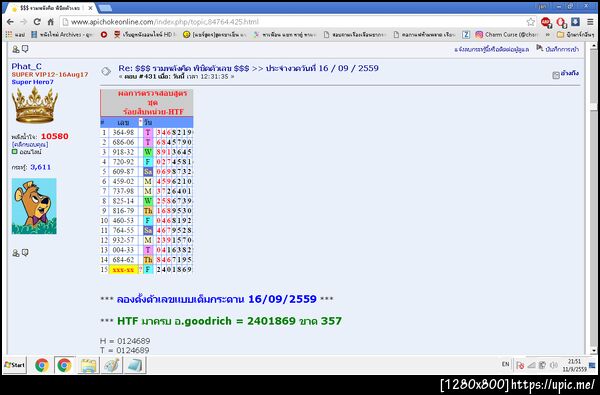
Task: Open the volume speaker tray icon
Action: [x=553, y=366]
